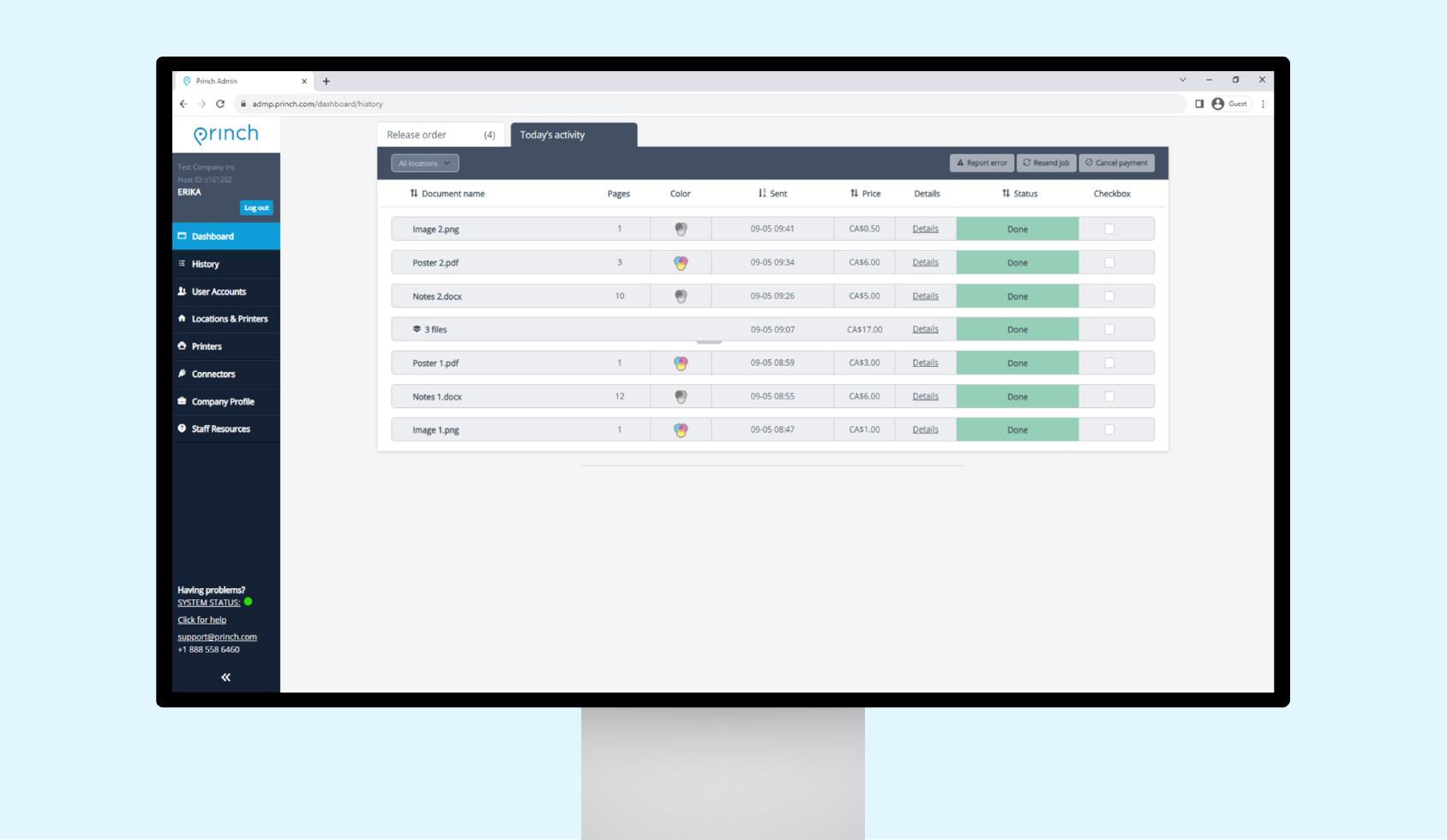Open the browser three-dot menu
The width and height of the screenshot is (1447, 840).
click(1263, 104)
